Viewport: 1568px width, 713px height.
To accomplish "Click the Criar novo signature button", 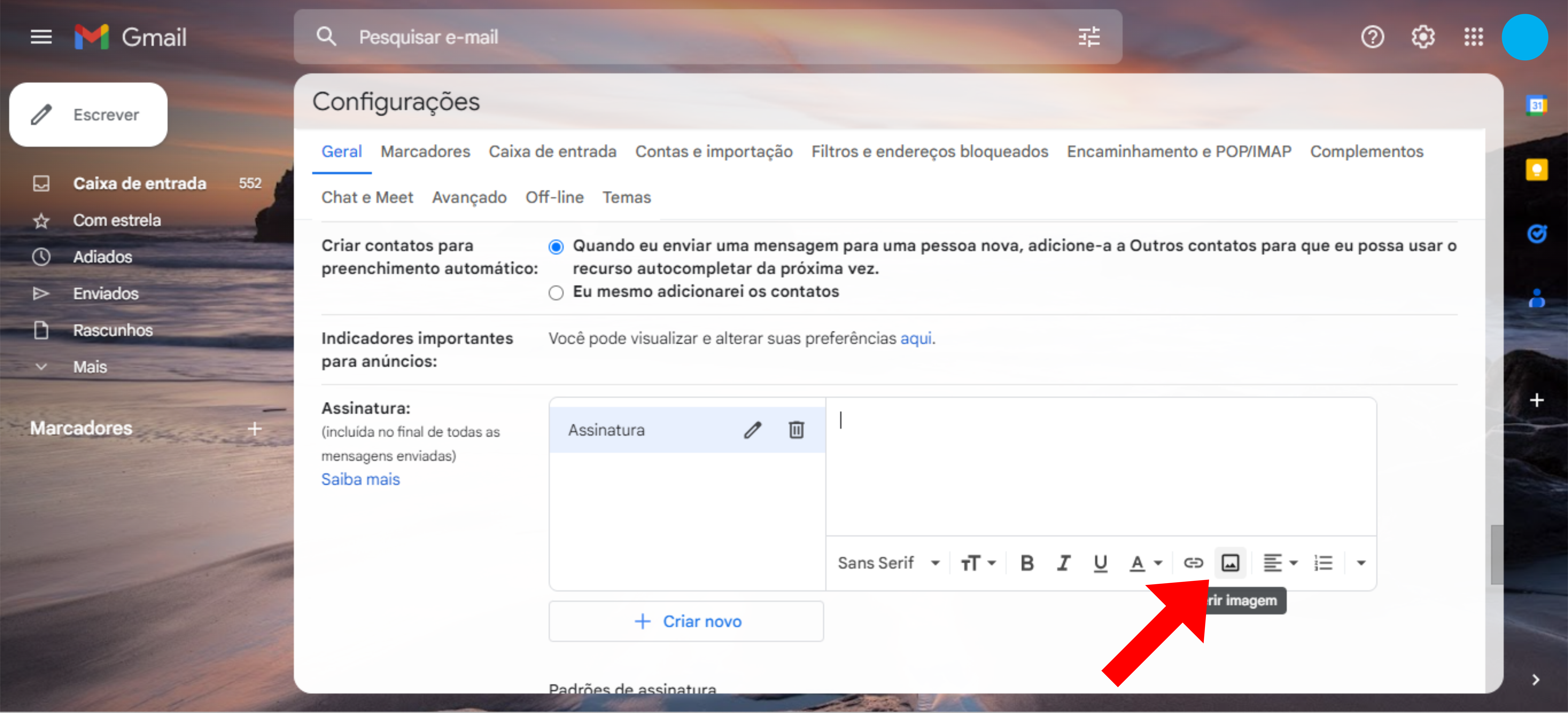I will tap(686, 621).
